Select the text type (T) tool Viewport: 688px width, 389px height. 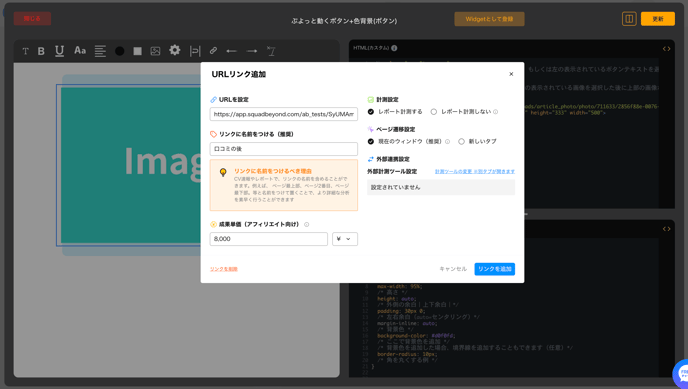[25, 51]
